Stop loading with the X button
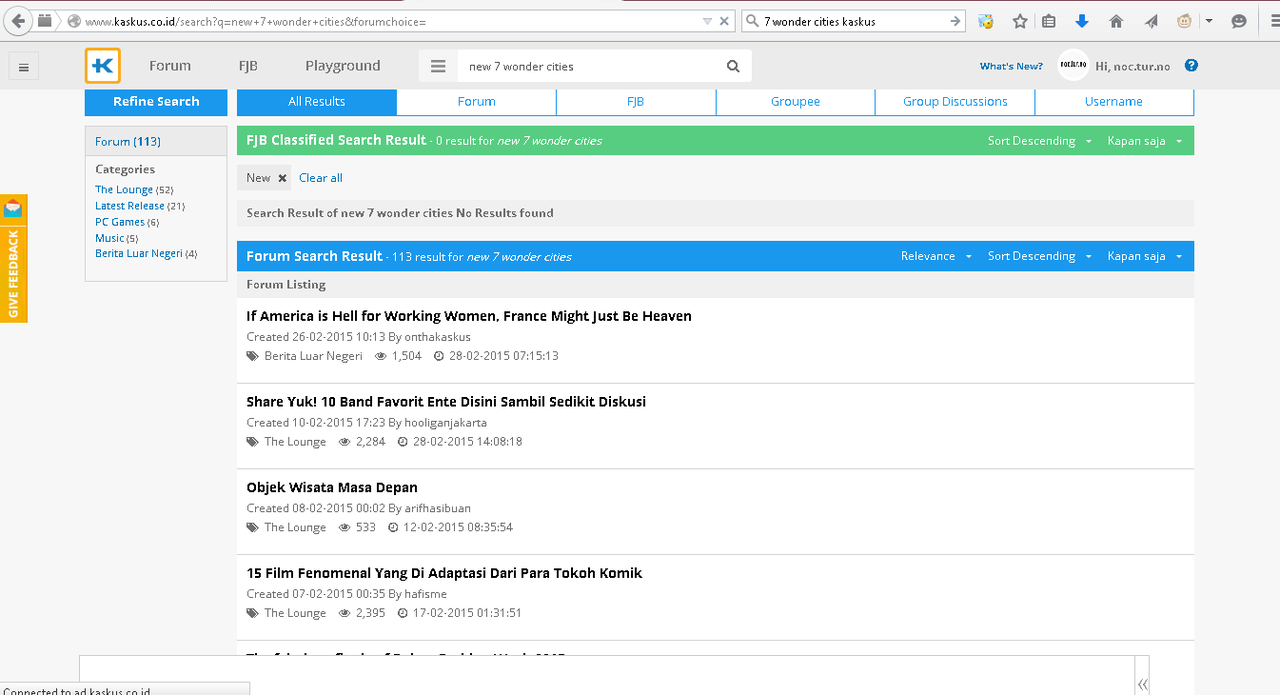The width and height of the screenshot is (1280, 695). [726, 21]
